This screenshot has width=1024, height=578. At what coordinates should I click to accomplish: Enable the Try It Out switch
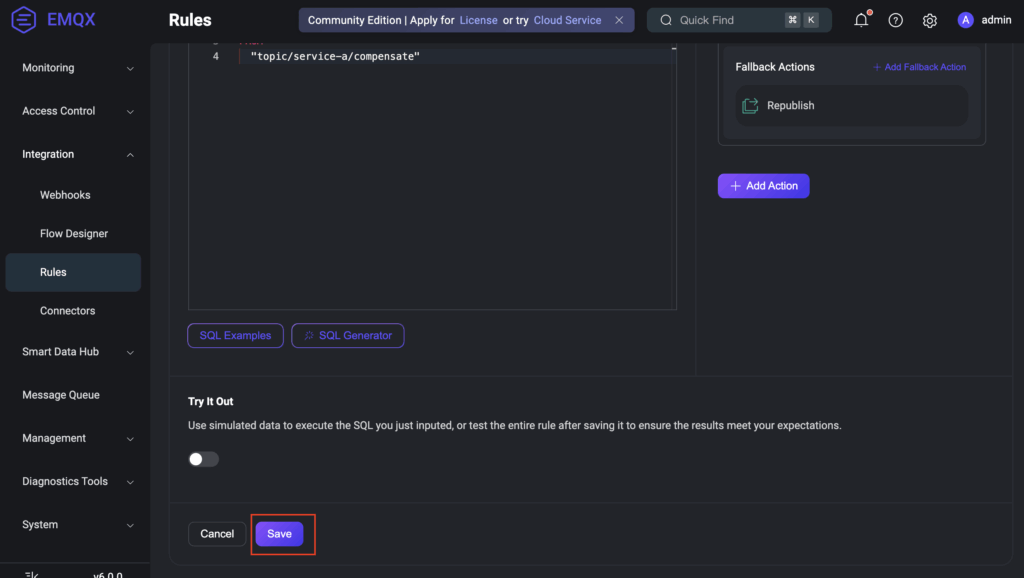click(203, 459)
